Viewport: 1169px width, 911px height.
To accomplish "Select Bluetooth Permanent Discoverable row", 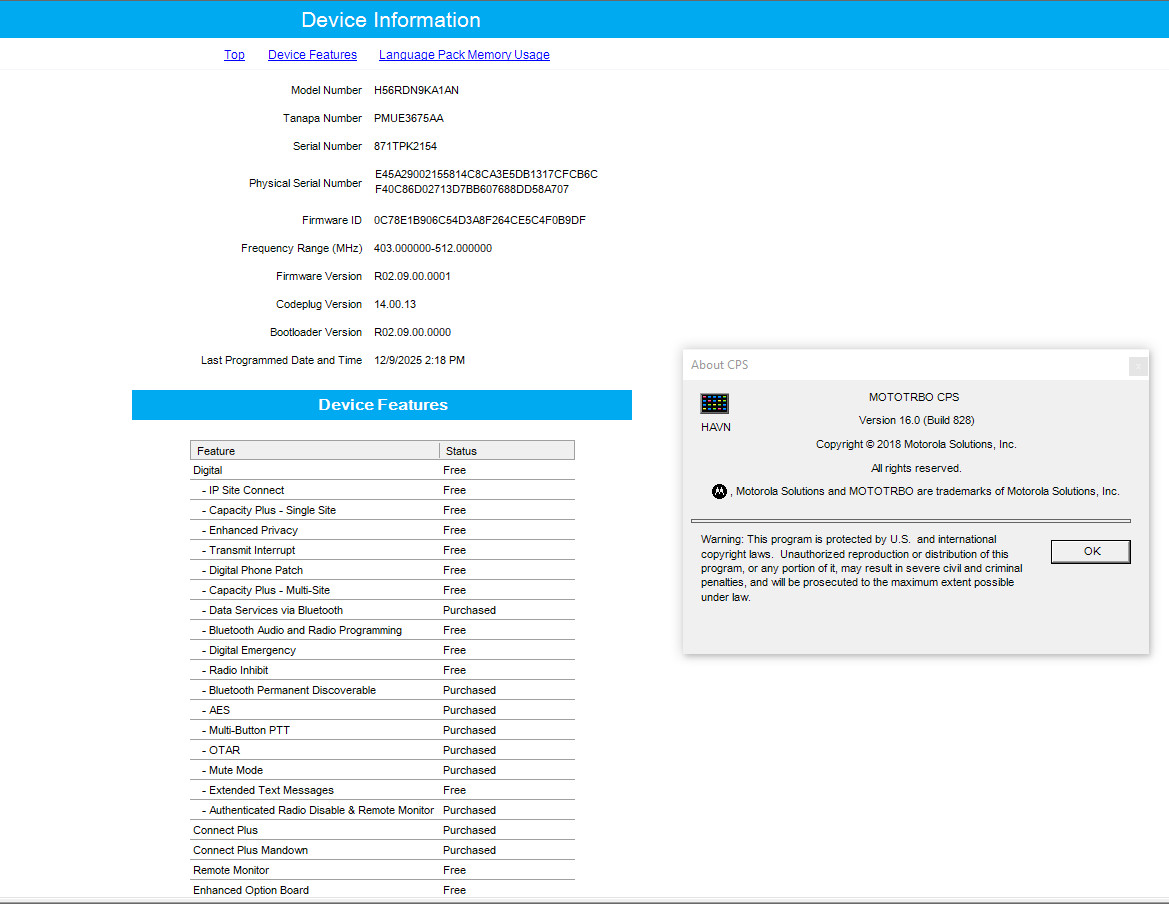I will pos(382,690).
